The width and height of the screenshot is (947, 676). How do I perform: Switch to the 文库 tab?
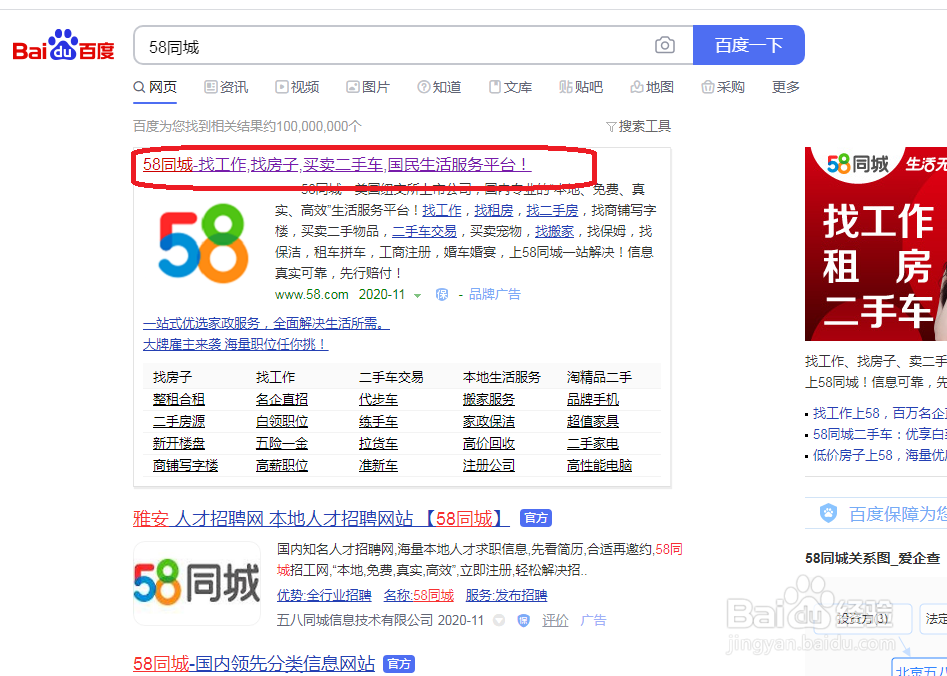coord(510,87)
